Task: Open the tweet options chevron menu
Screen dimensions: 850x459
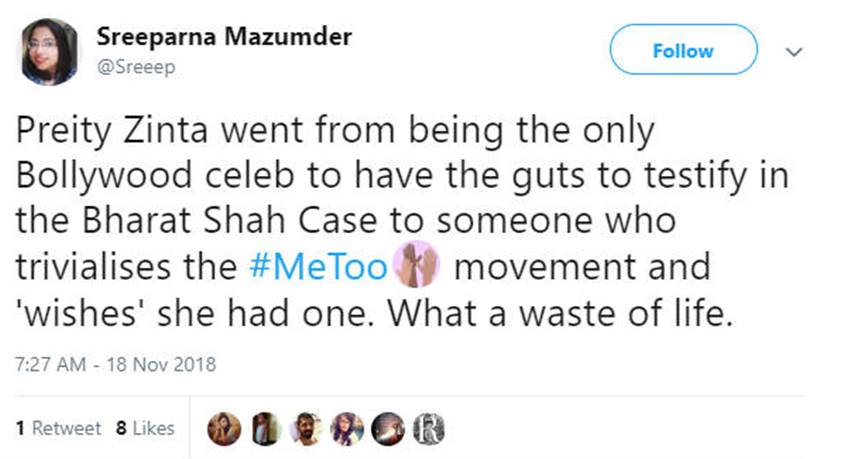Action: 797,51
